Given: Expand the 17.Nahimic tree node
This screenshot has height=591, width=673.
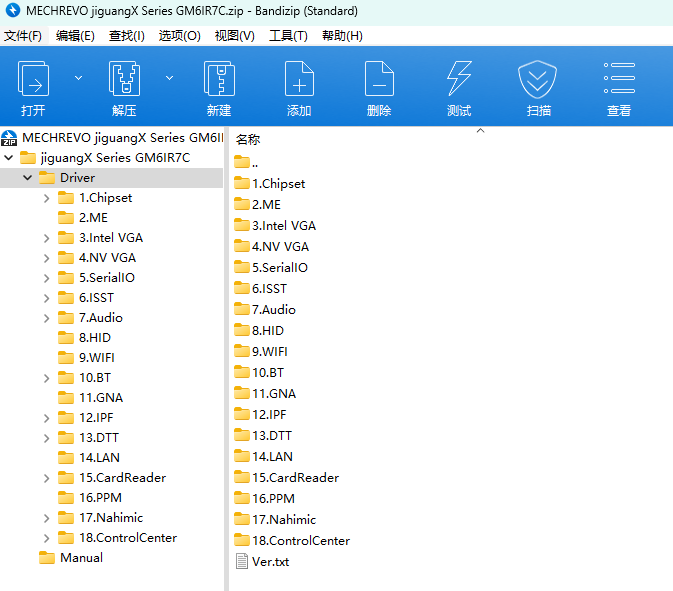Looking at the screenshot, I should (x=46, y=518).
